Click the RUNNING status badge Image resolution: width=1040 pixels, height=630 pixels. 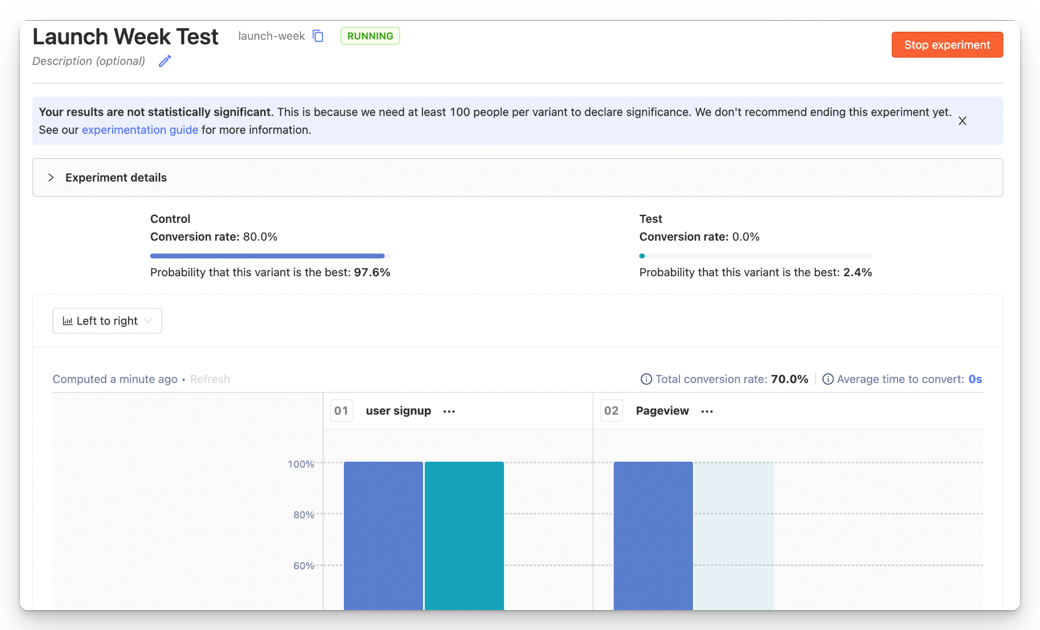370,36
